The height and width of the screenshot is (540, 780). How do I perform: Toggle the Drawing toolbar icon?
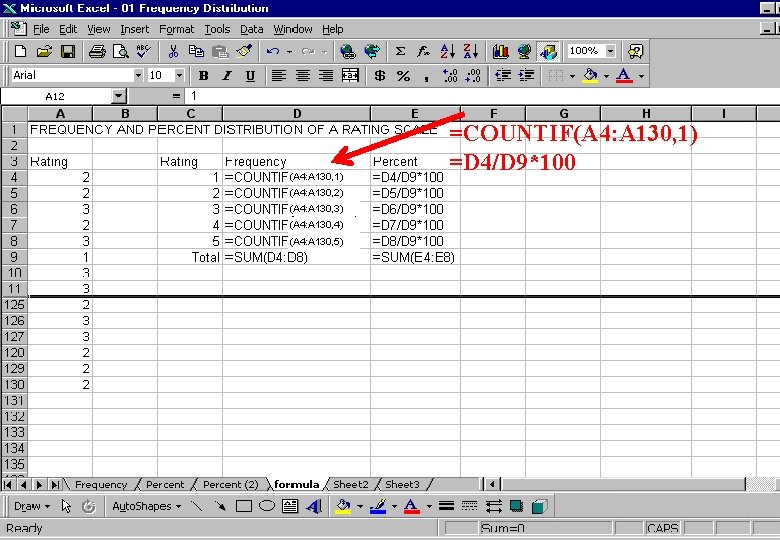tap(548, 51)
